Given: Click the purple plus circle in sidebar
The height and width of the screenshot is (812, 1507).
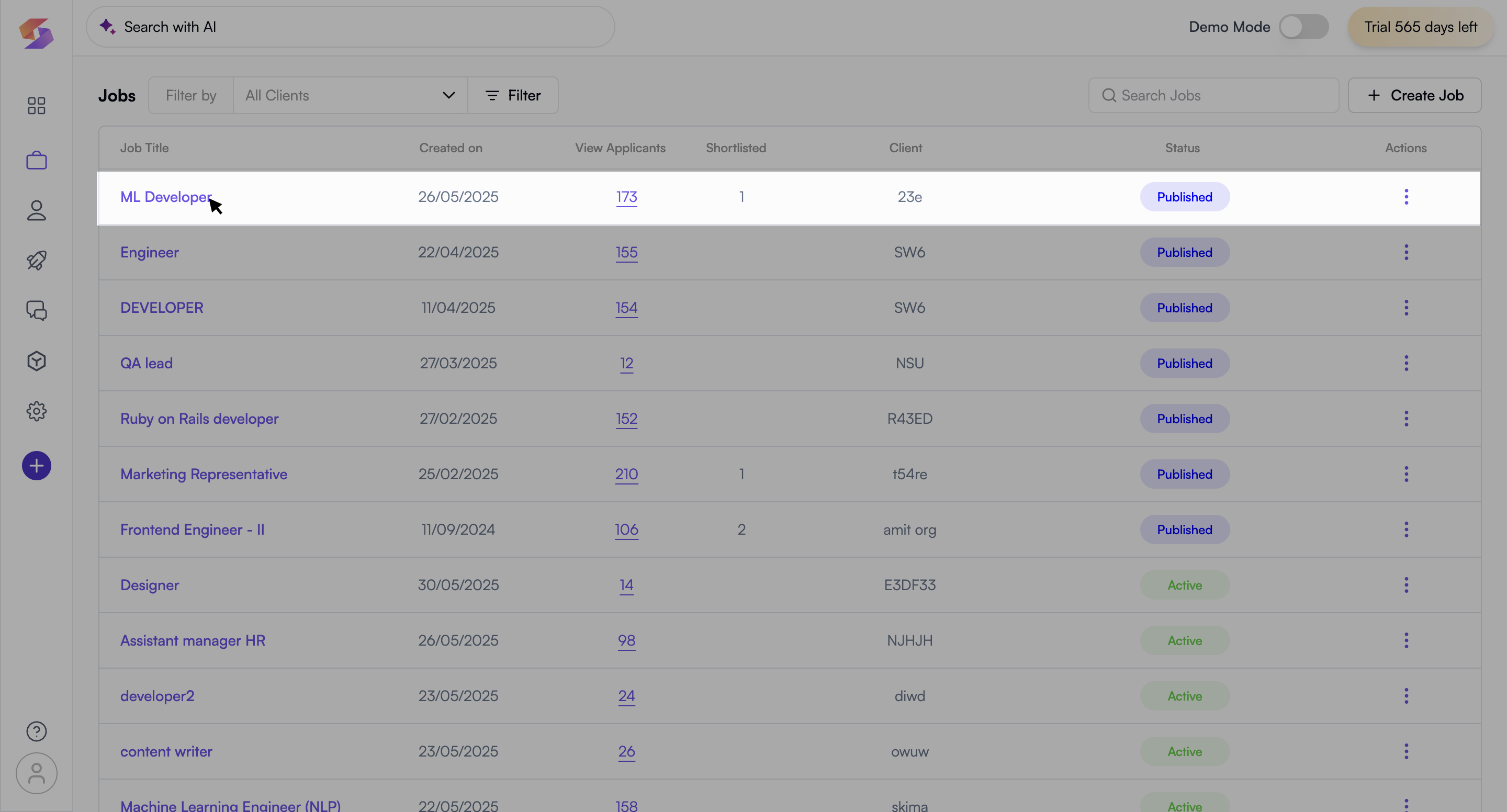Looking at the screenshot, I should coord(36,466).
